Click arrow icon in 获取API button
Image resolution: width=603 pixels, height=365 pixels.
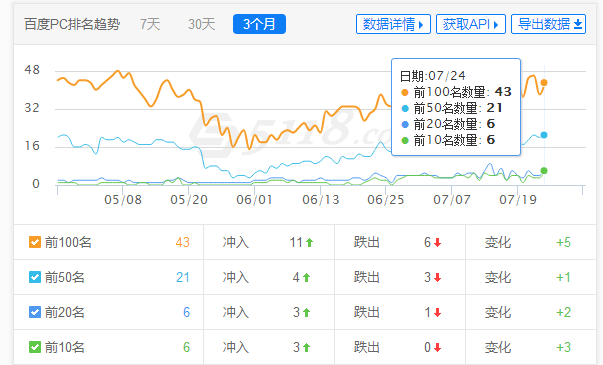click(496, 25)
